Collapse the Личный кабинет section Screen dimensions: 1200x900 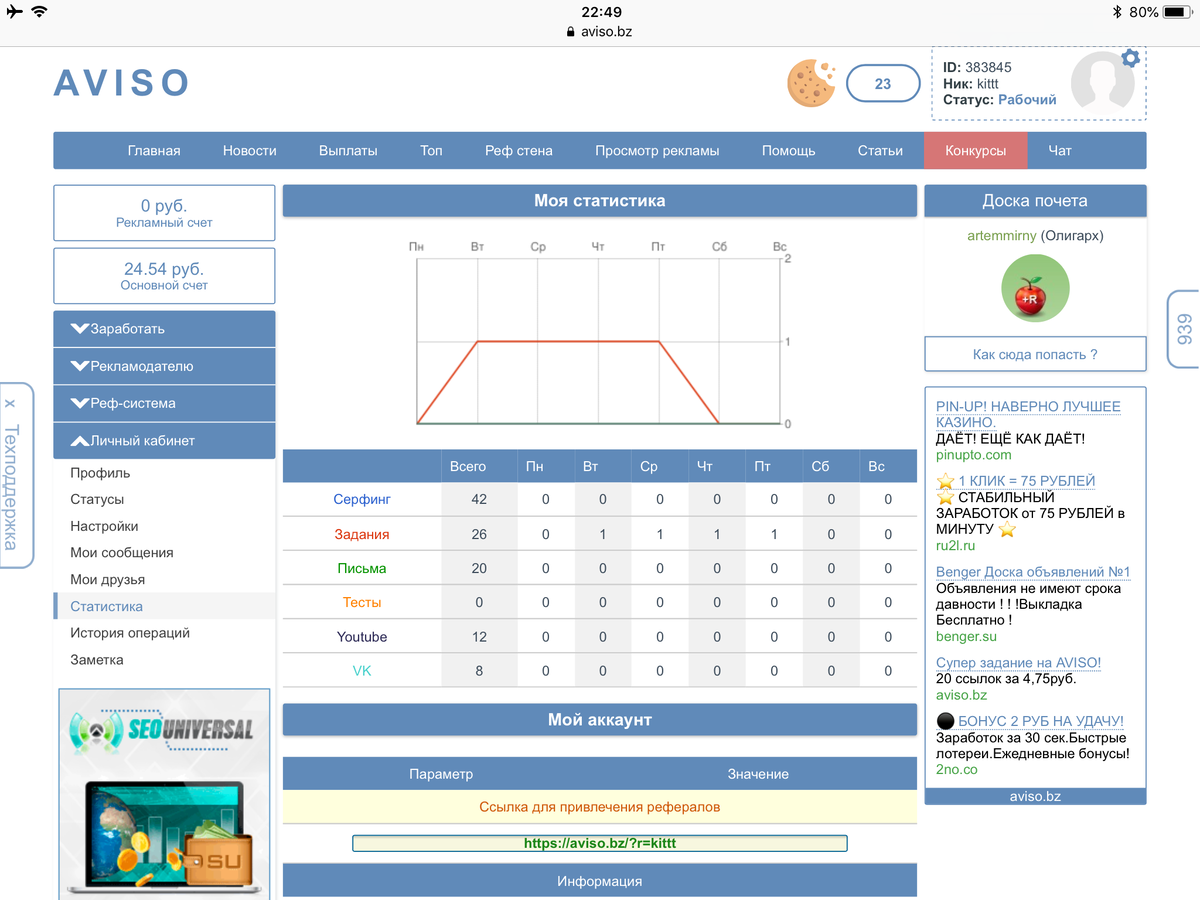pos(164,440)
